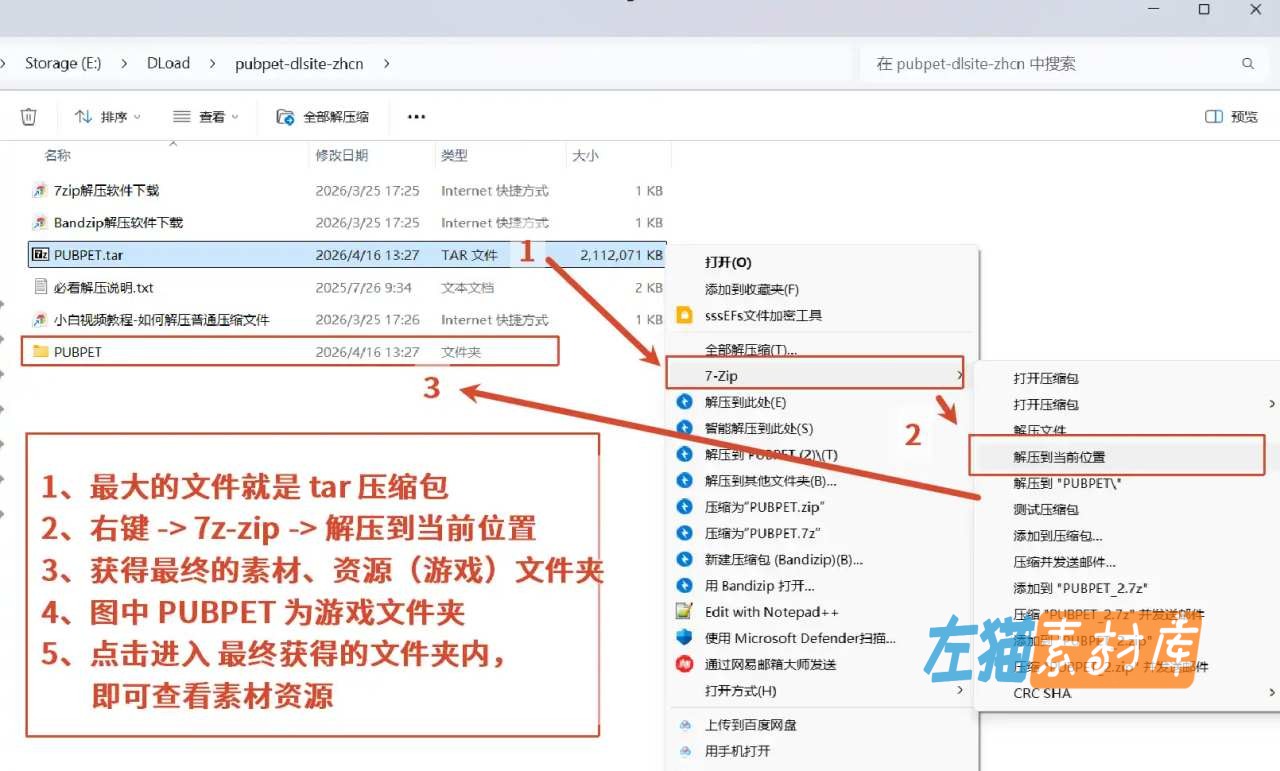Click Bandizip icon beside 压缩为"PUBPET.7z"

point(684,533)
